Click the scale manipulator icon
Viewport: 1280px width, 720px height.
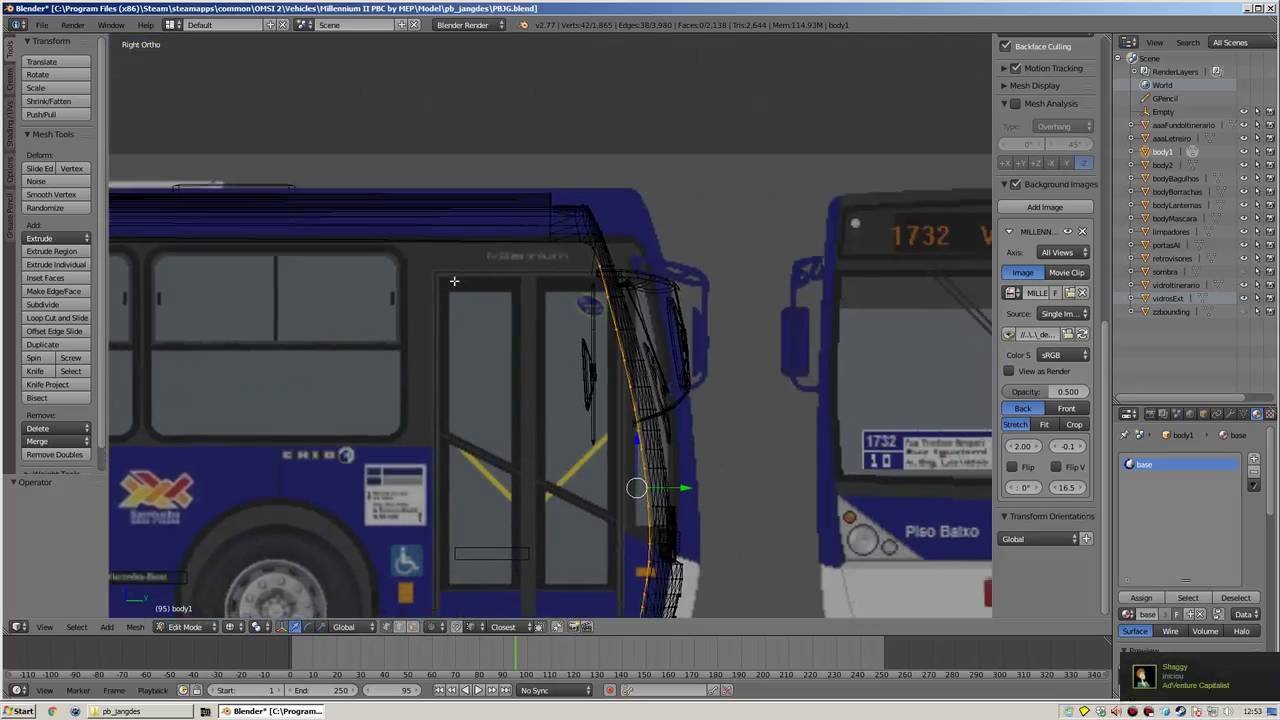pyautogui.click(x=321, y=627)
